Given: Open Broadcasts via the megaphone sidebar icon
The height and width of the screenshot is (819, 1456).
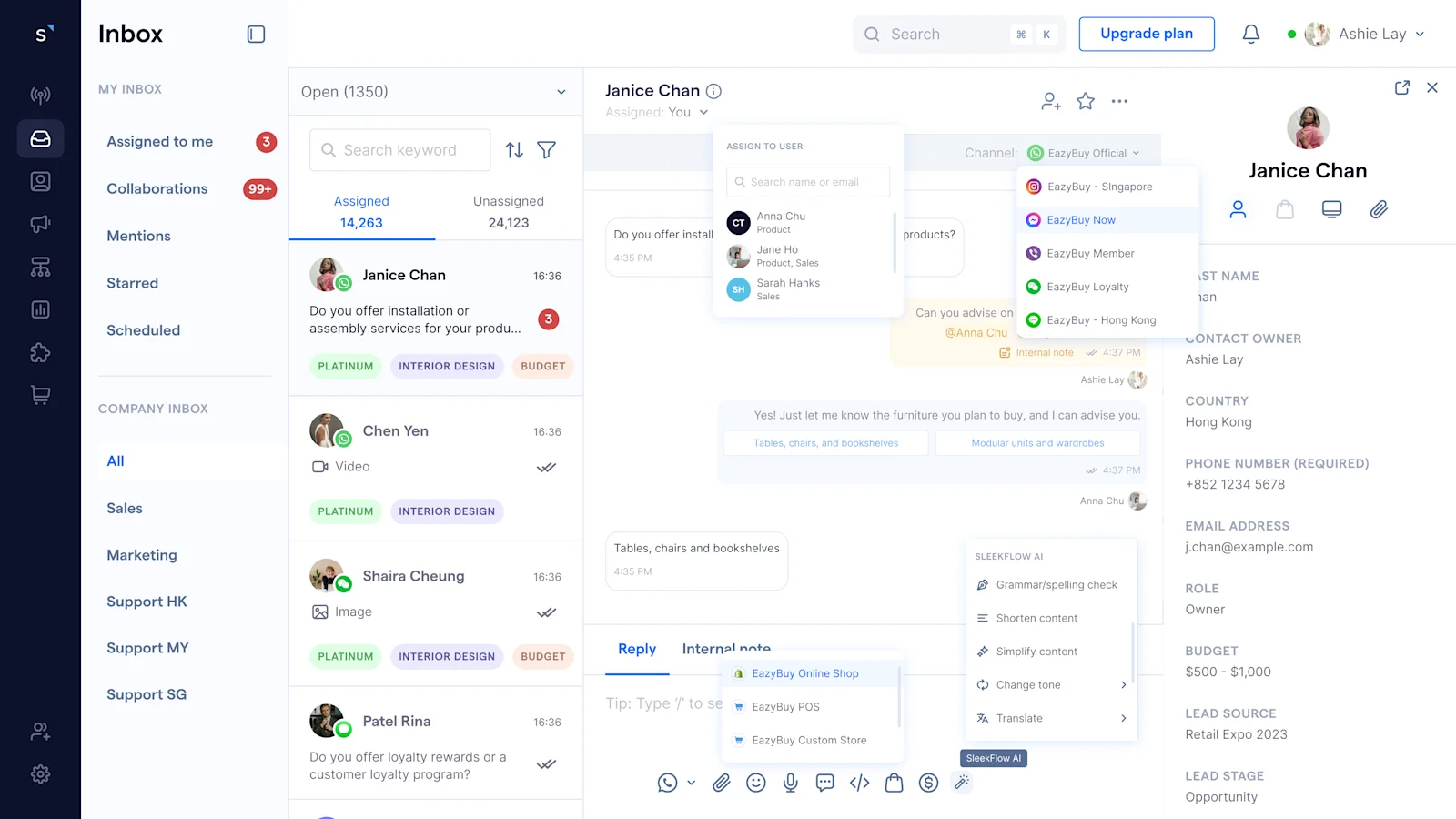Looking at the screenshot, I should [40, 223].
